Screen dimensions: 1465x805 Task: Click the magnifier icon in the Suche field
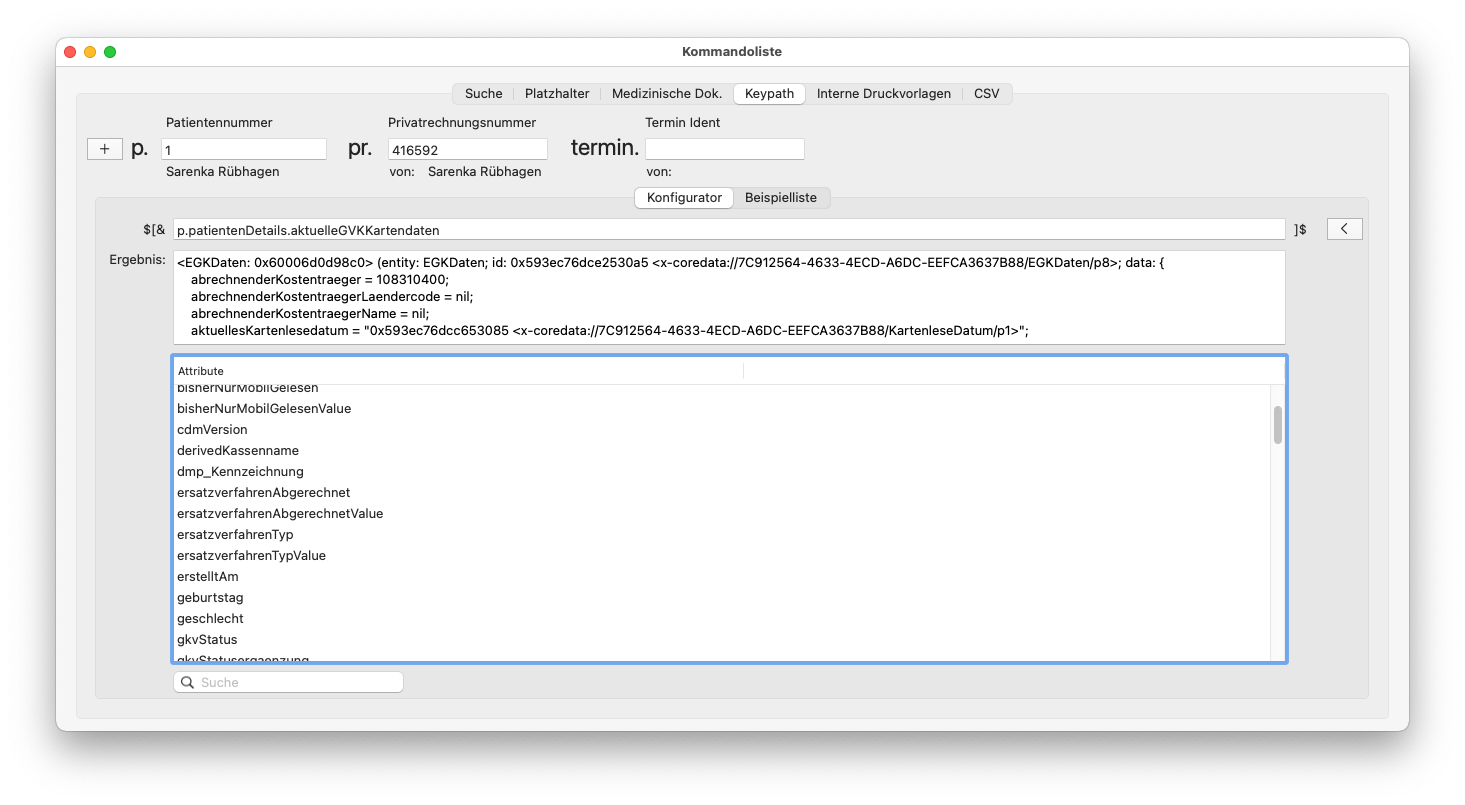click(187, 682)
